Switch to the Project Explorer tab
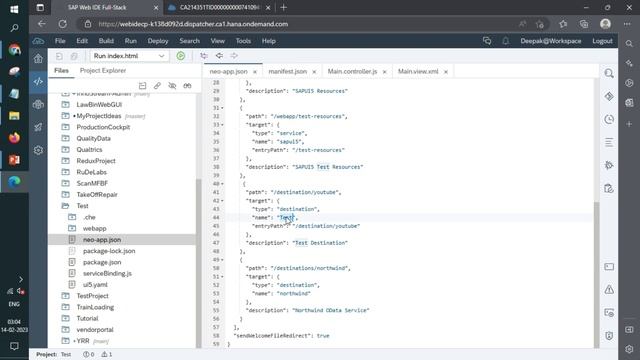 click(x=103, y=71)
